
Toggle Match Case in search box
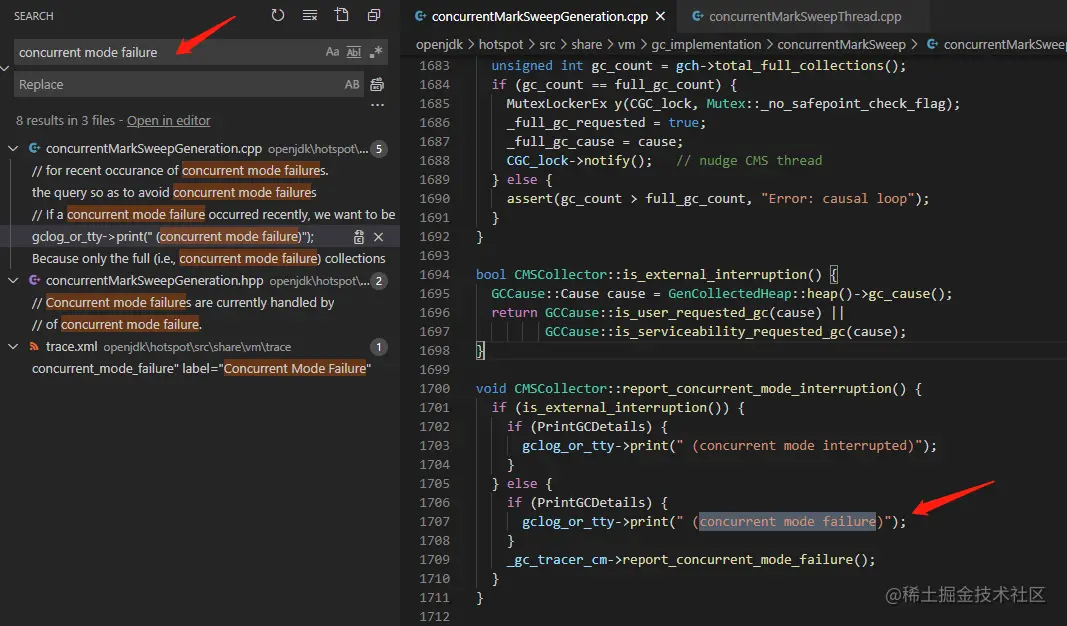point(332,52)
